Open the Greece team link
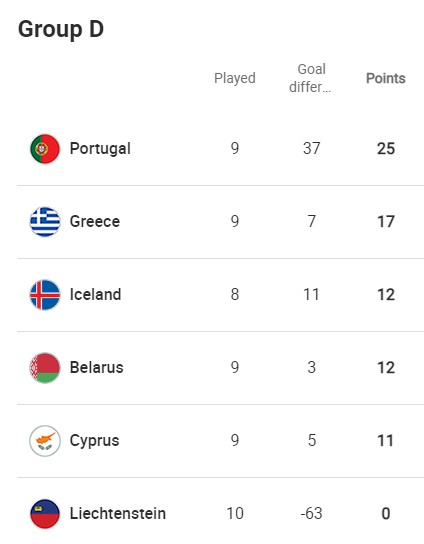The width and height of the screenshot is (424, 544). 95,221
